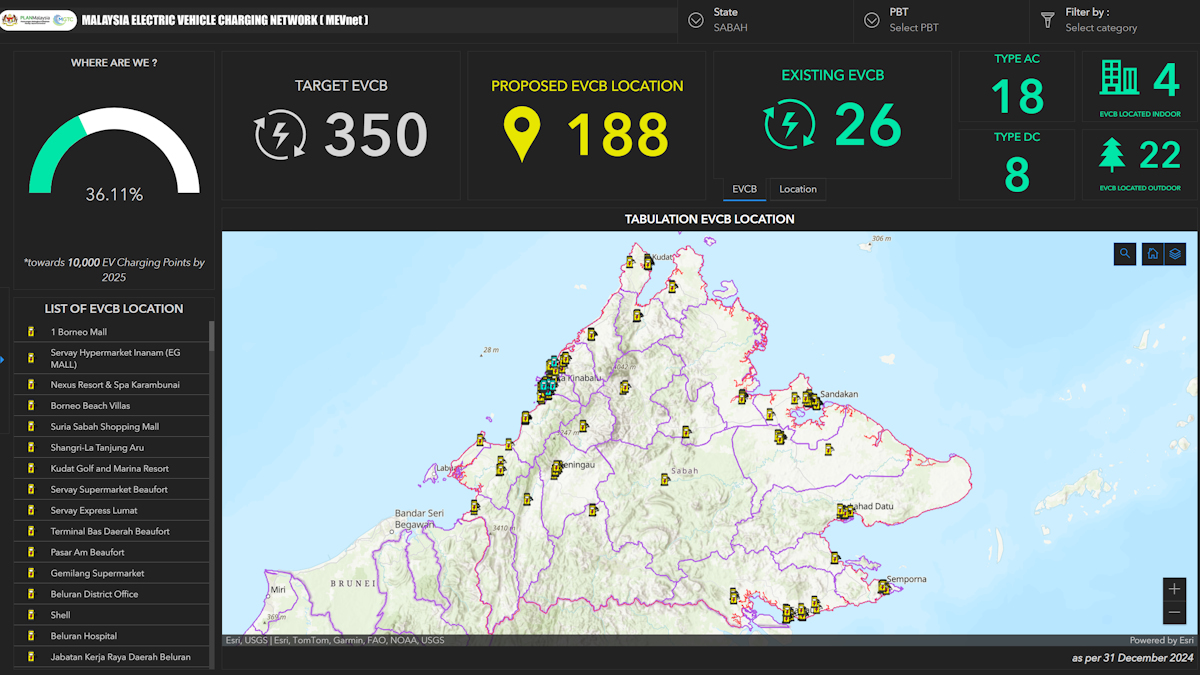This screenshot has height=675, width=1200.
Task: Zoom out with the map minus button
Action: (x=1174, y=612)
